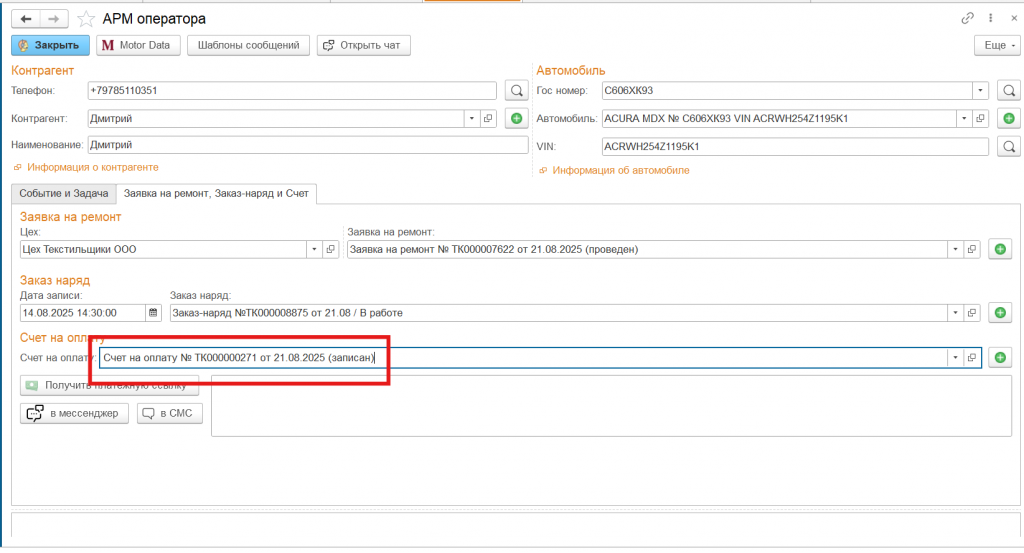Screen dimensions: 1024x553
Task: Switch to Событие и Задача tab
Action: 64,194
